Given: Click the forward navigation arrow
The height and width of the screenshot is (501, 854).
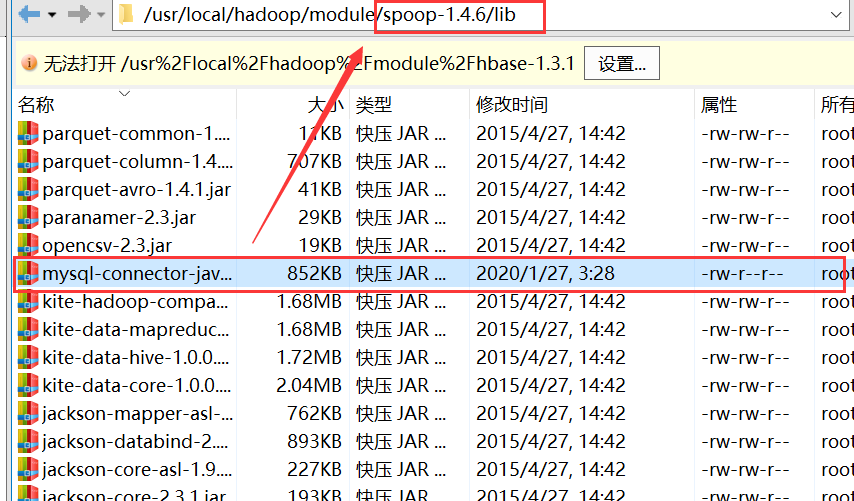Looking at the screenshot, I should click(x=78, y=14).
